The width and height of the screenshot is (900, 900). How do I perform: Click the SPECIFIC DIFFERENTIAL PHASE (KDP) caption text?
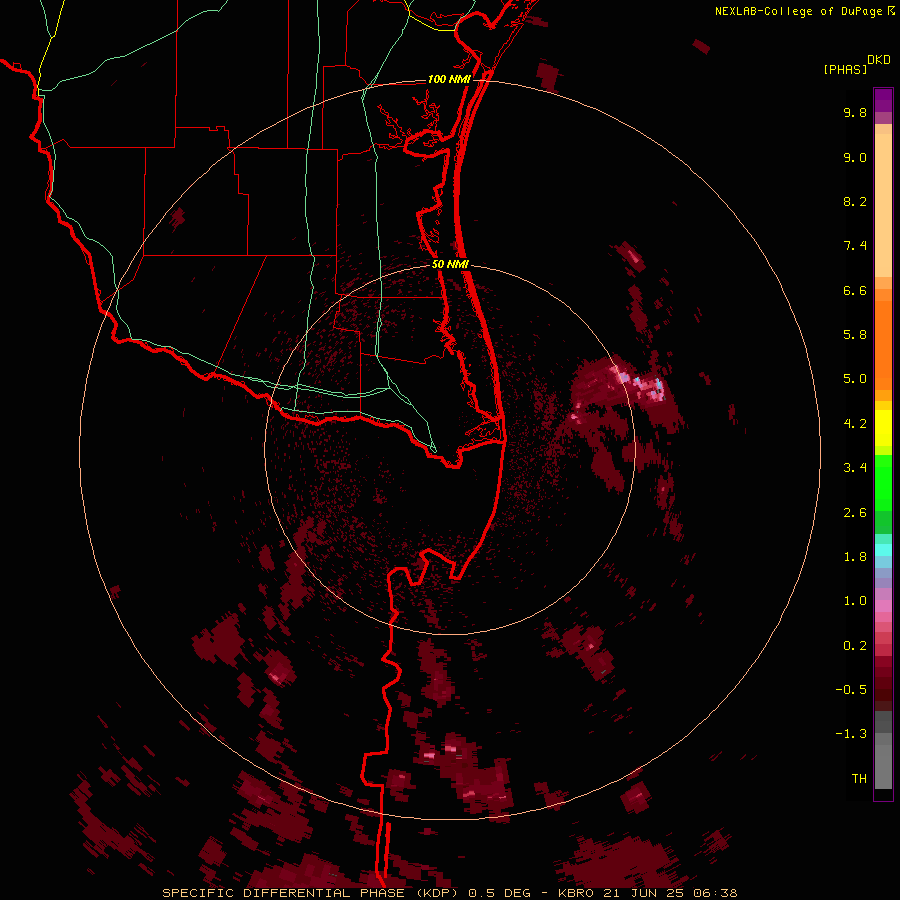tap(312, 893)
